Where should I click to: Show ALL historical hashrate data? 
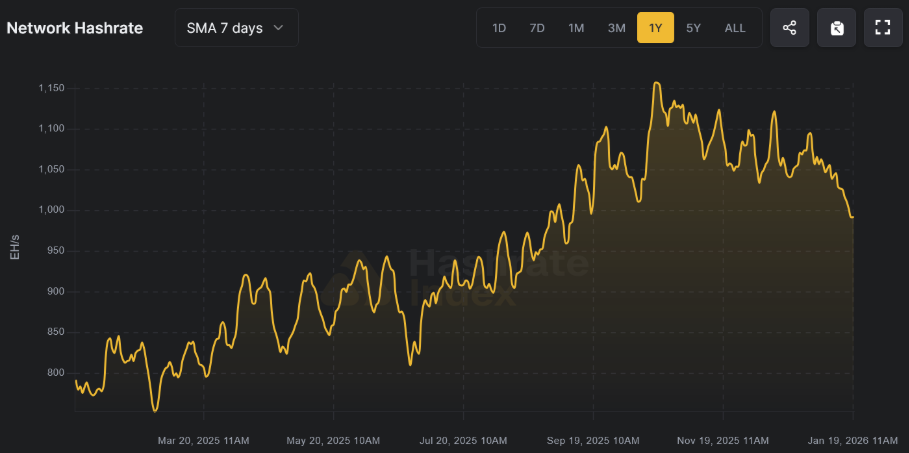tap(734, 28)
